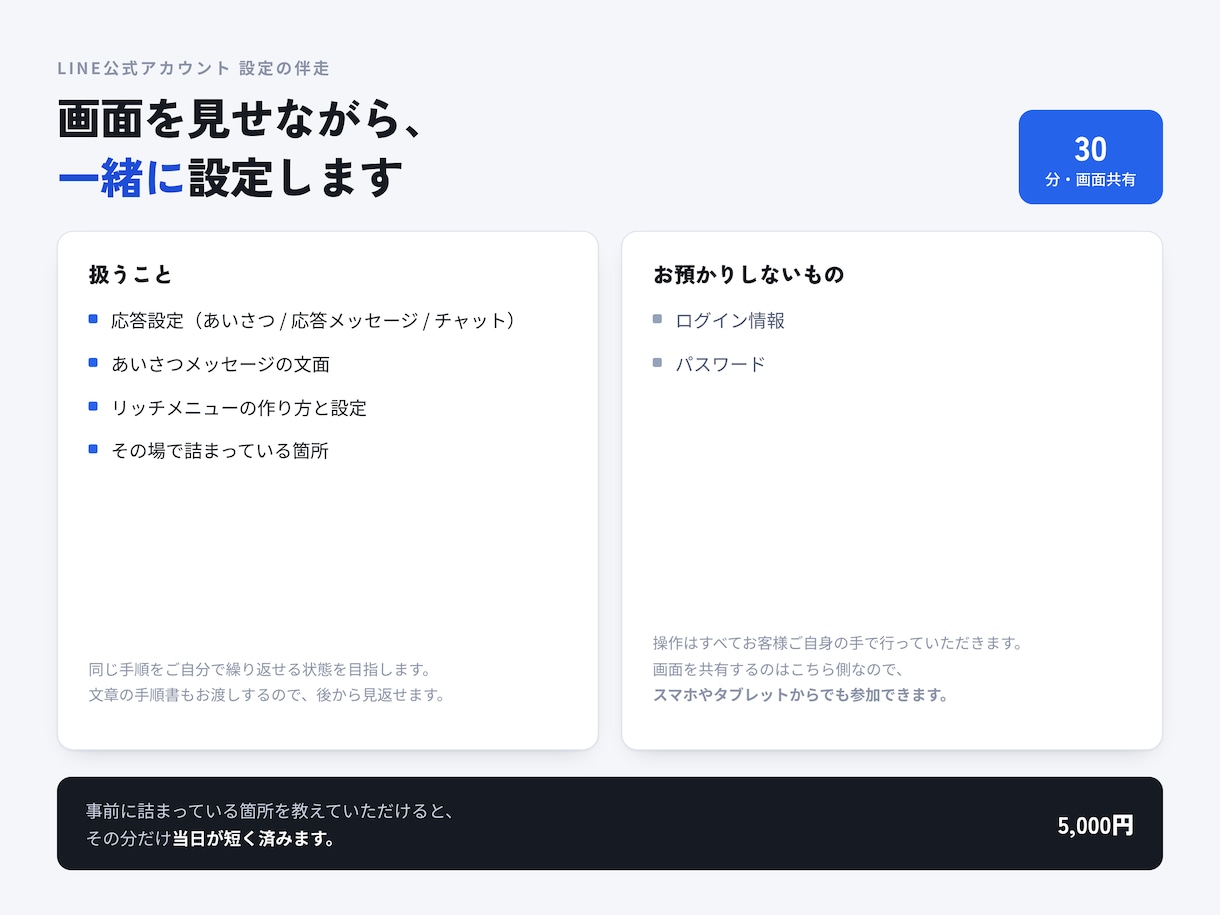Click the blue word 一緒に in the heading

click(122, 177)
